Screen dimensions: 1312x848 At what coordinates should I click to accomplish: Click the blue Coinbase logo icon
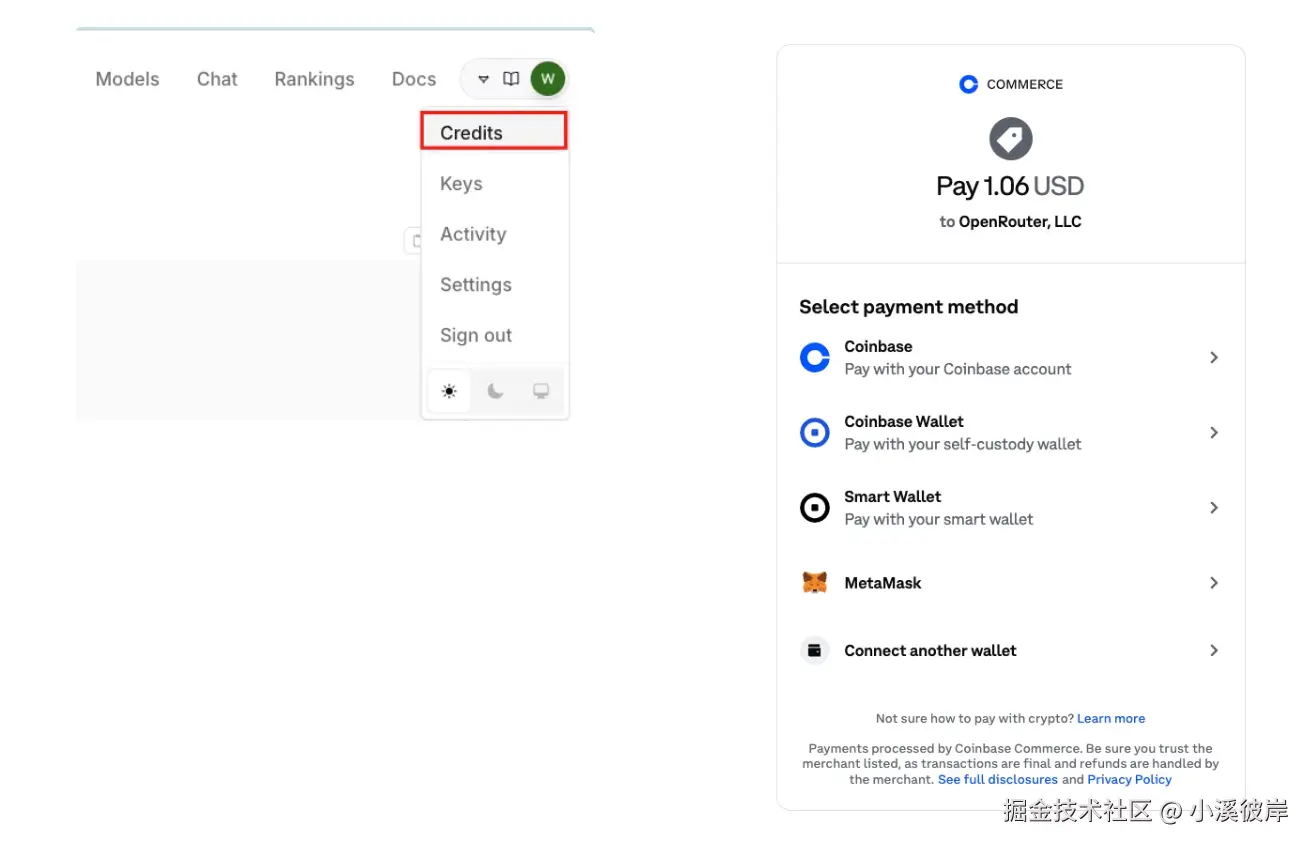coord(815,357)
